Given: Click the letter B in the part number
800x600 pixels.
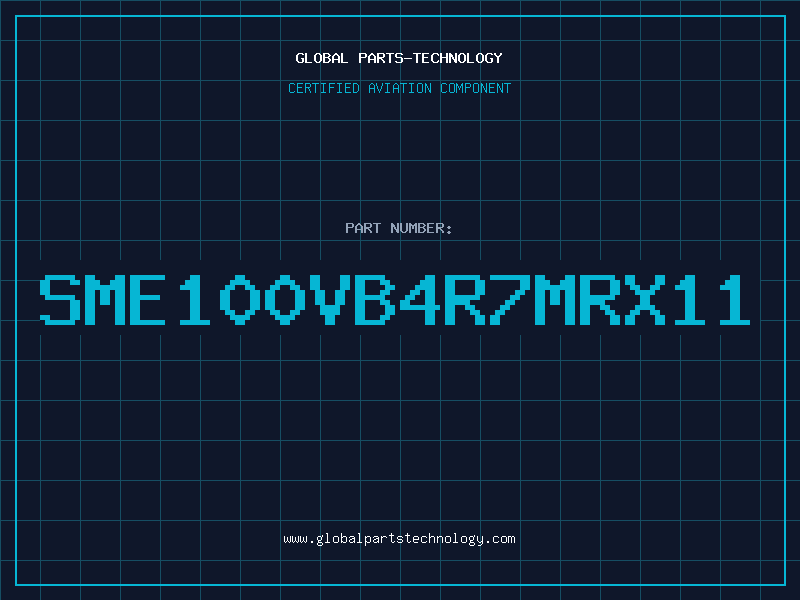Looking at the screenshot, I should [x=374, y=300].
